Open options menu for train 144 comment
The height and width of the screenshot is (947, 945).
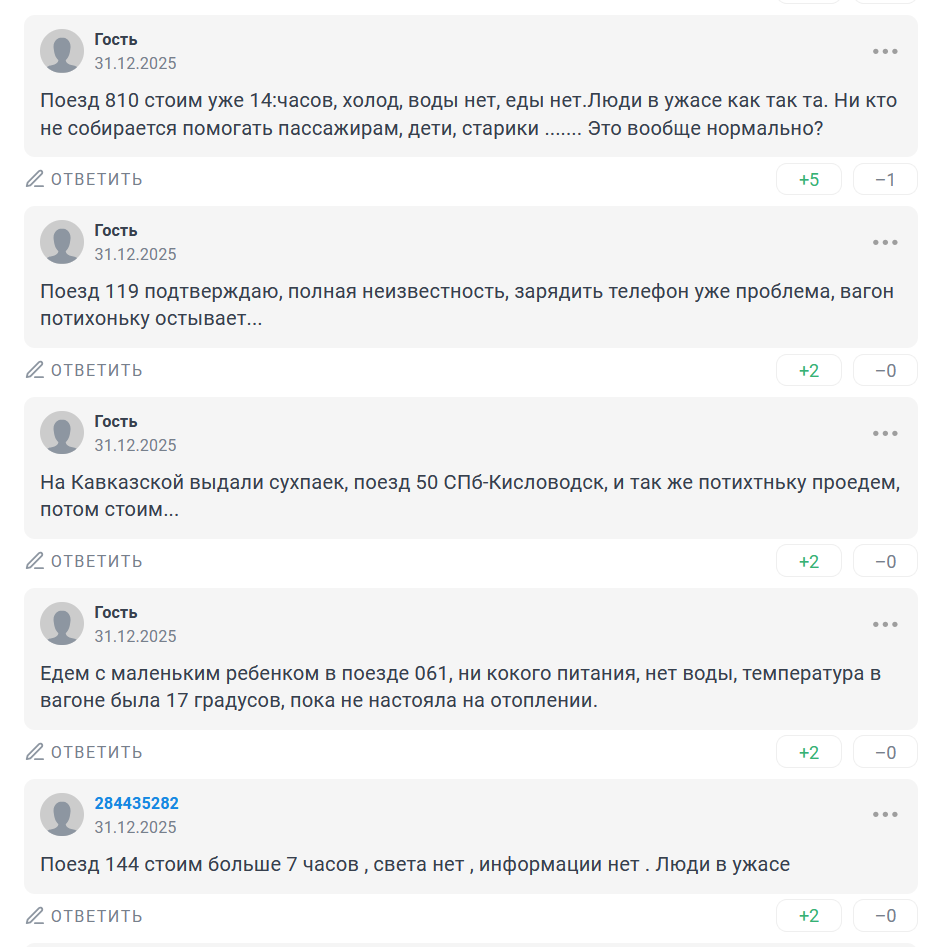pyautogui.click(x=885, y=815)
